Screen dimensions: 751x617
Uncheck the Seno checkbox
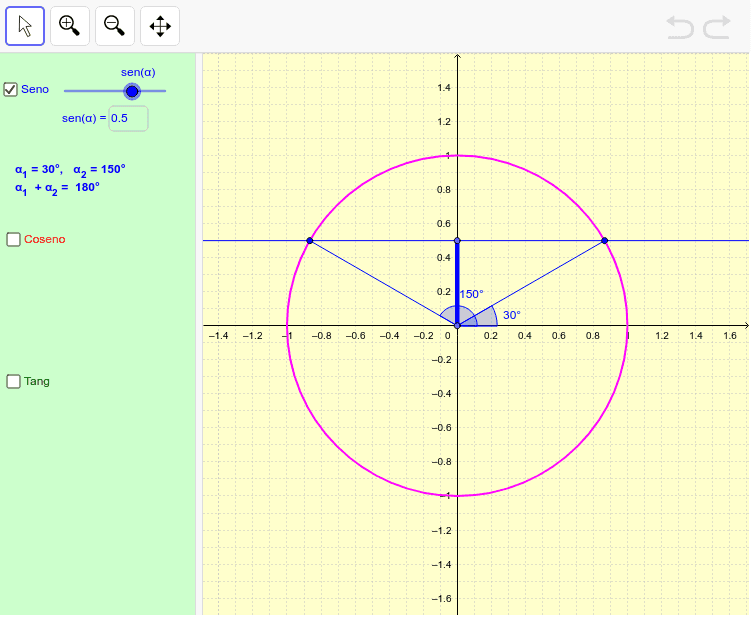click(x=11, y=90)
